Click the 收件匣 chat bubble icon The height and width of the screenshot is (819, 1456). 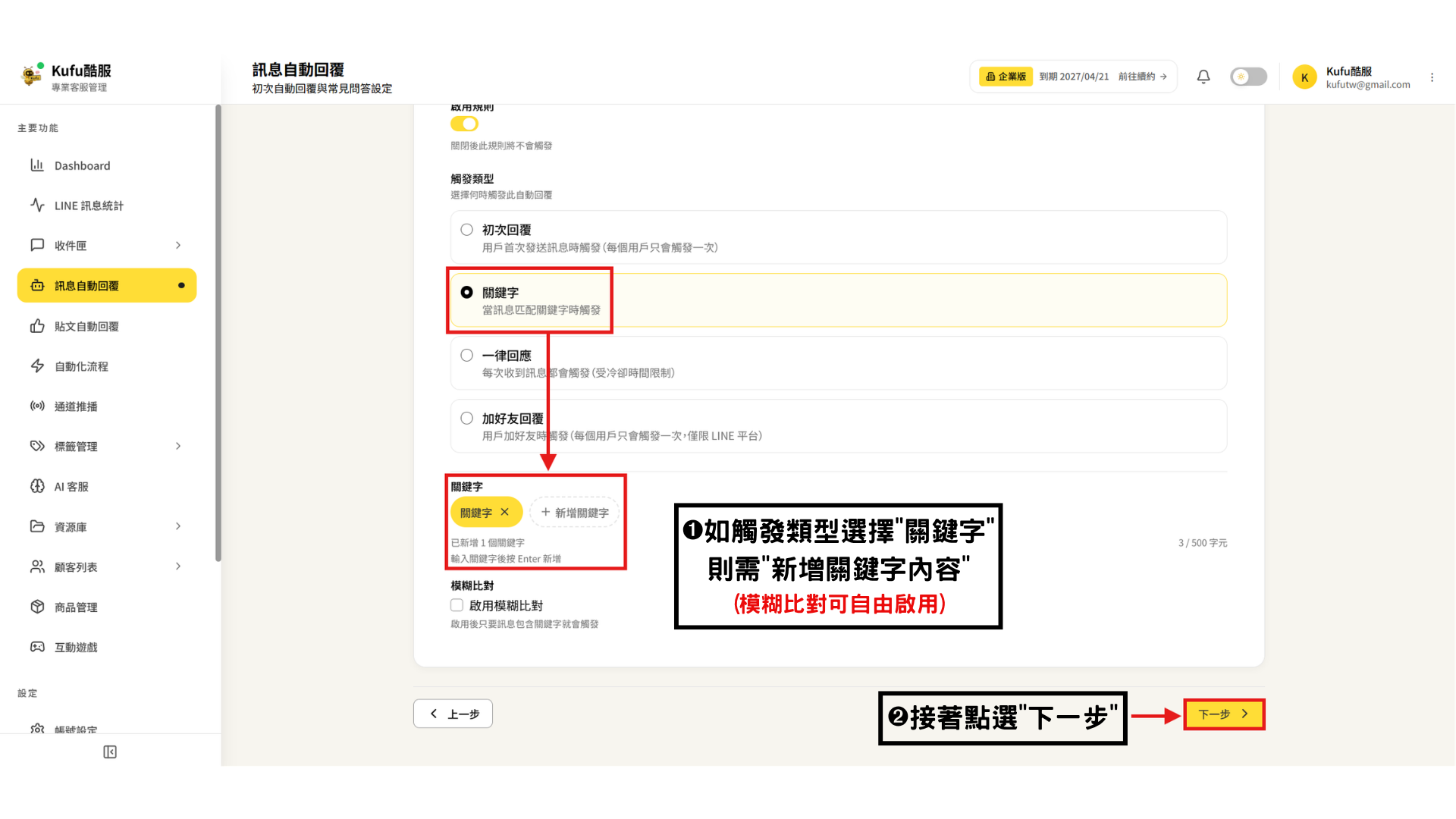point(37,245)
